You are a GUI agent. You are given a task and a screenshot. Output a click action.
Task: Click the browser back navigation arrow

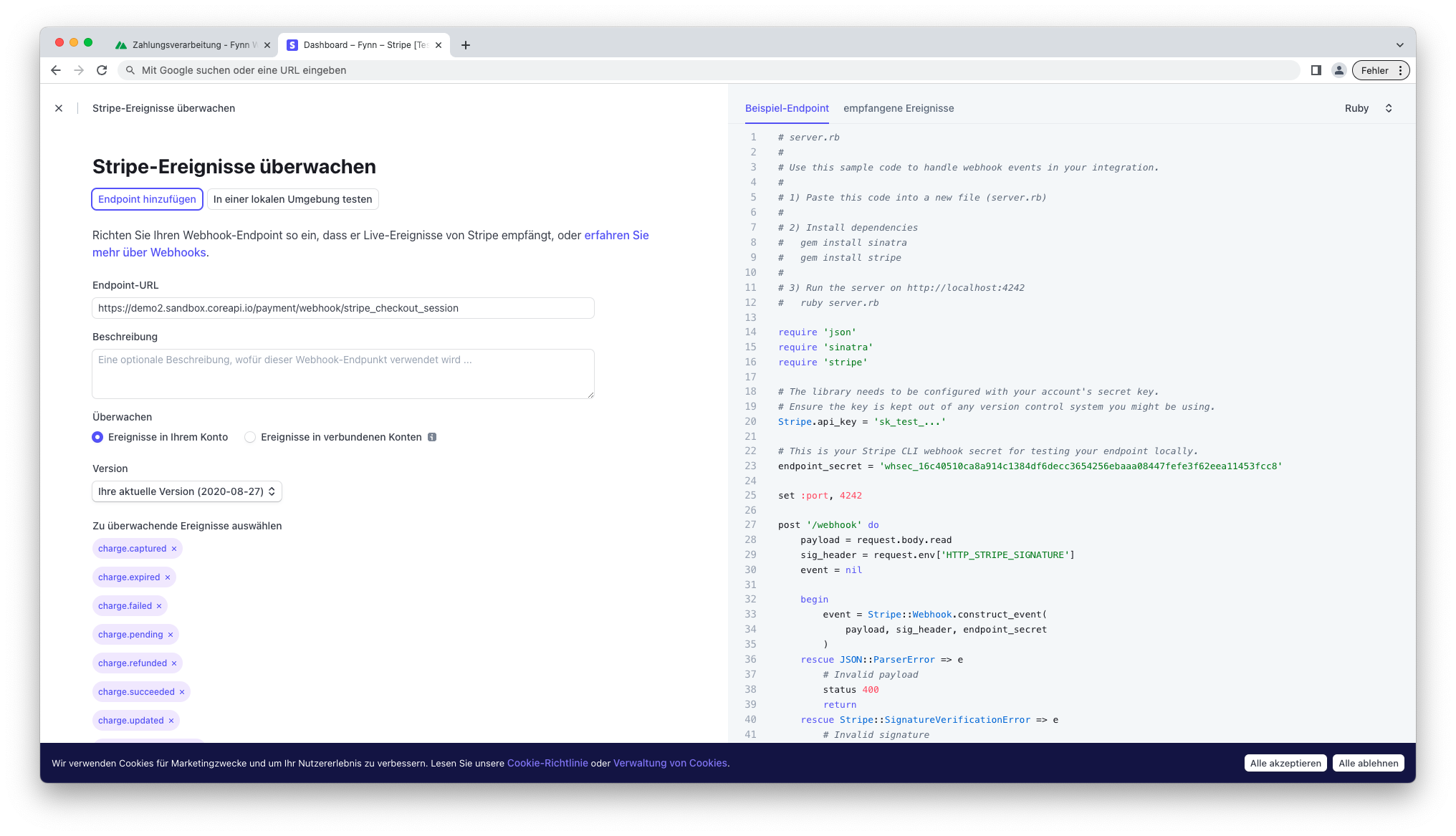(57, 70)
